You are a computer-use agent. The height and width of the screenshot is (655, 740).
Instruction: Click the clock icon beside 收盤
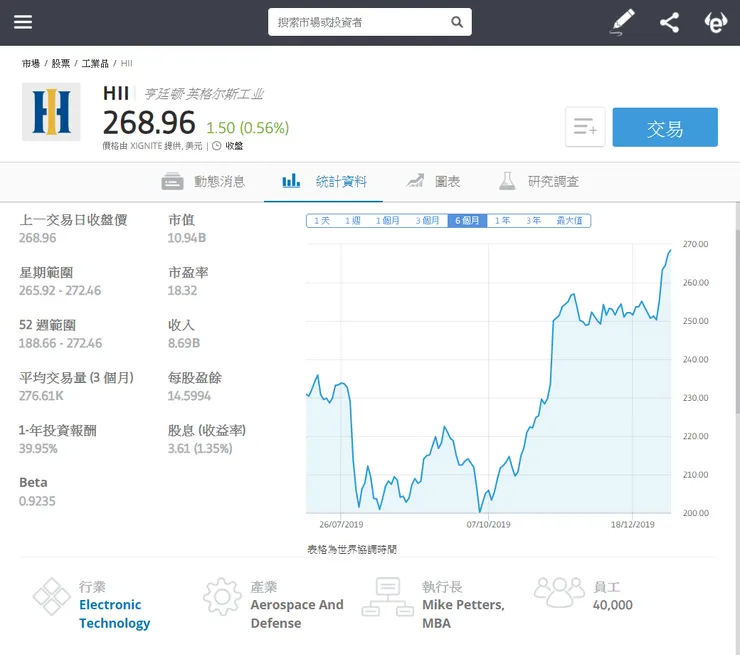coord(217,146)
